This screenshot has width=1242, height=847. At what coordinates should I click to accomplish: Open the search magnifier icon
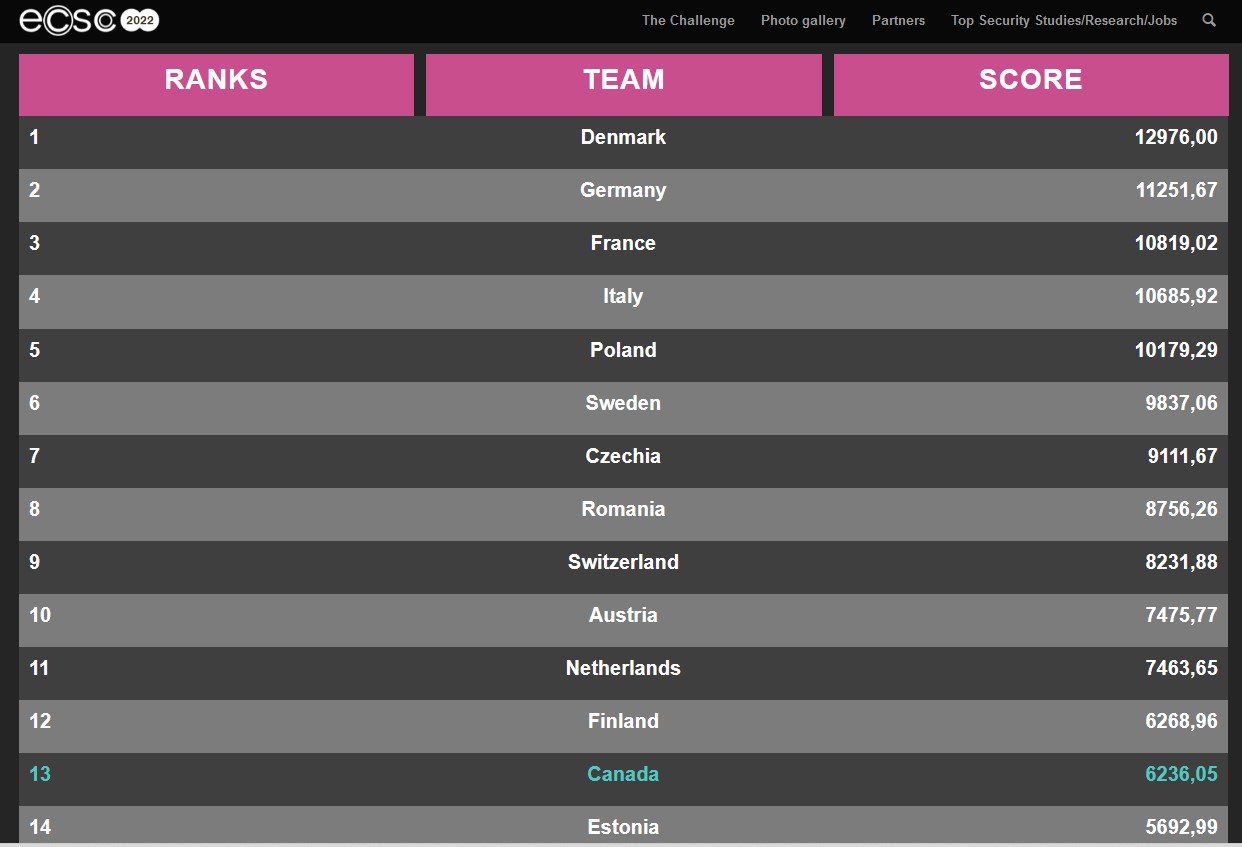coord(1209,20)
